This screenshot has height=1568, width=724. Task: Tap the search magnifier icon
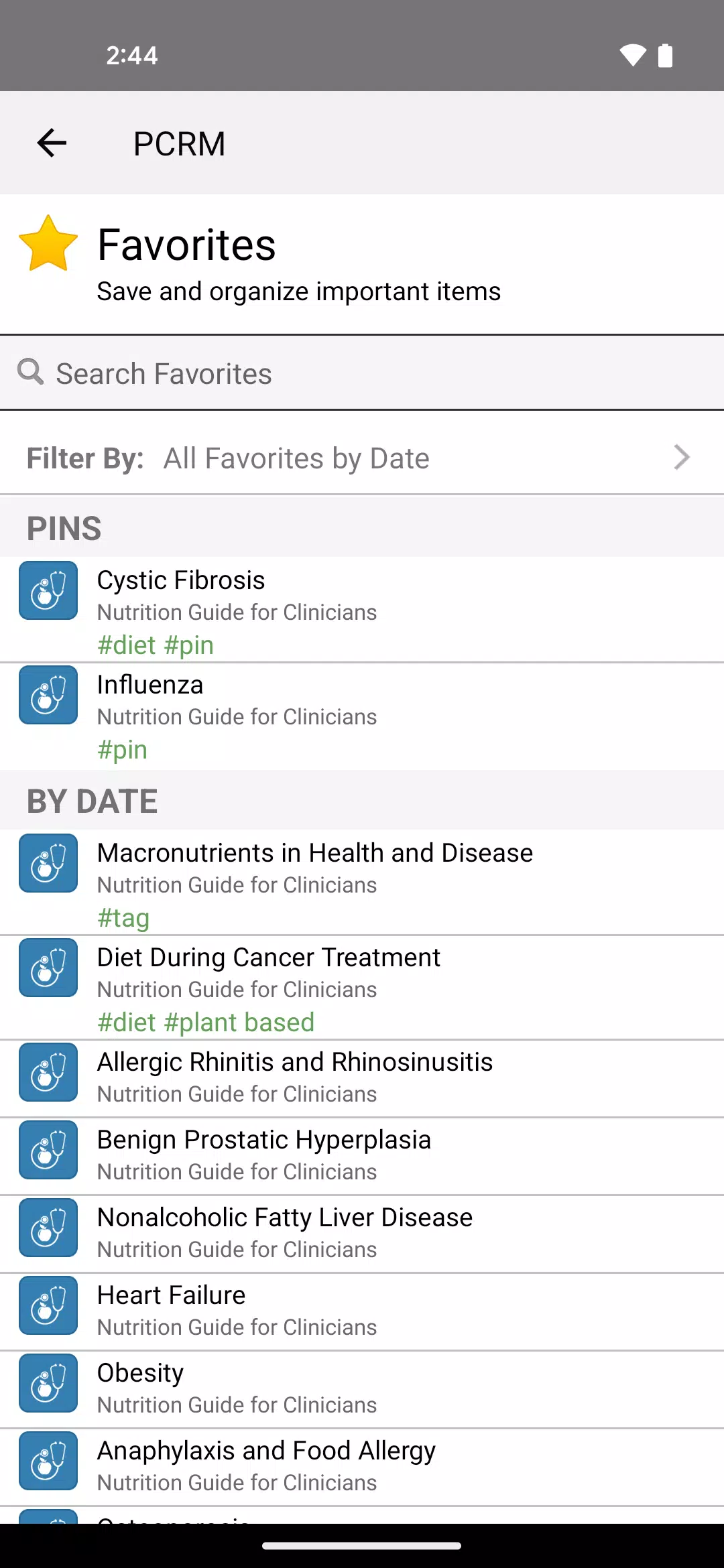30,371
